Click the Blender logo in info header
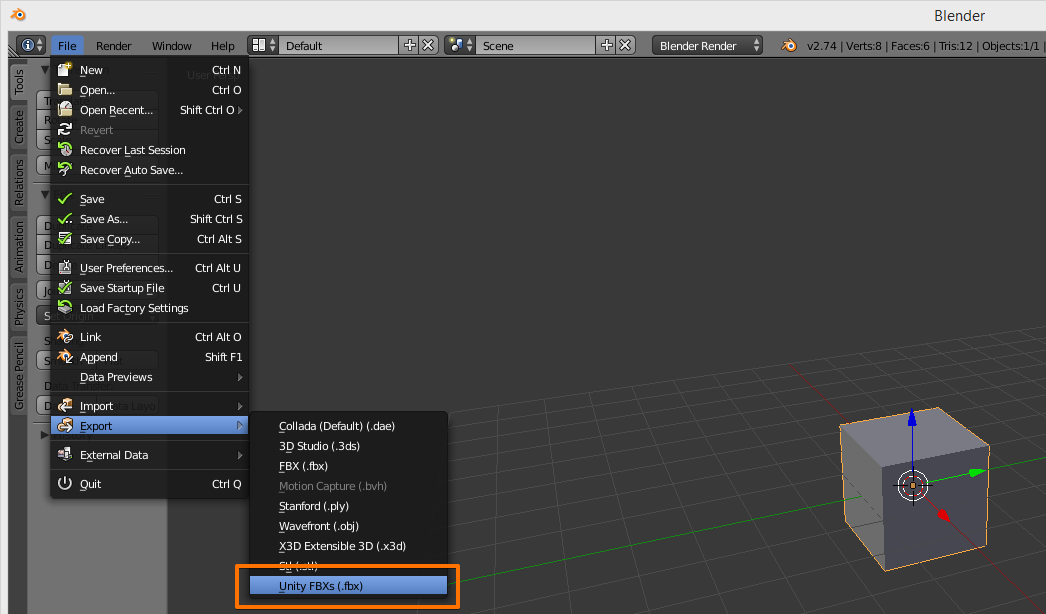Viewport: 1046px width, 614px height. click(789, 45)
